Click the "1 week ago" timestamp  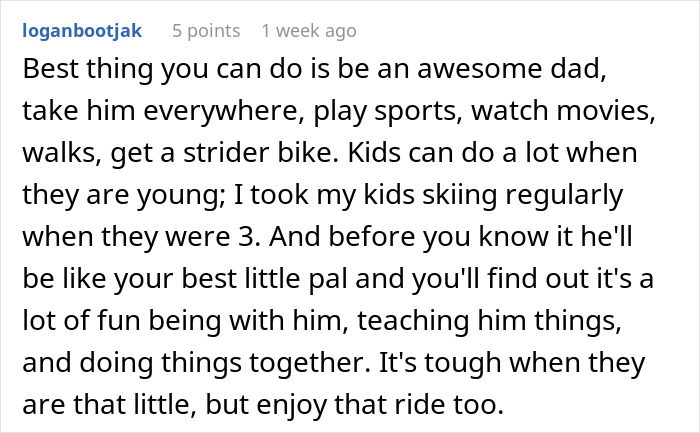point(308,31)
